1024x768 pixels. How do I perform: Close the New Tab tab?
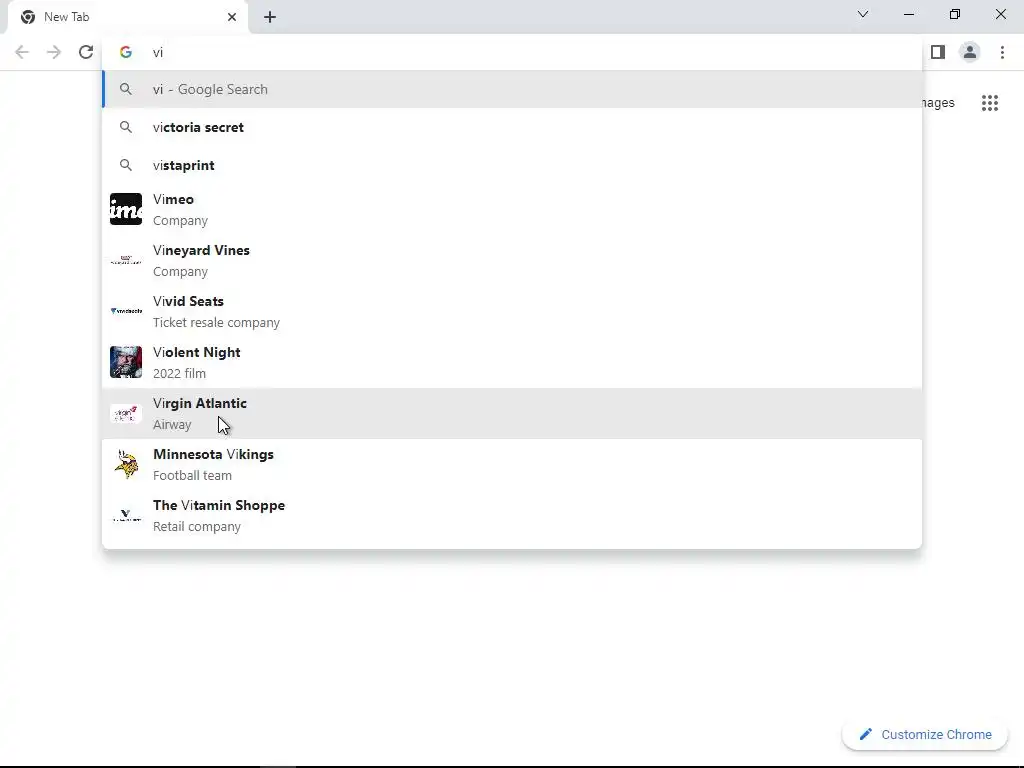[x=232, y=17]
